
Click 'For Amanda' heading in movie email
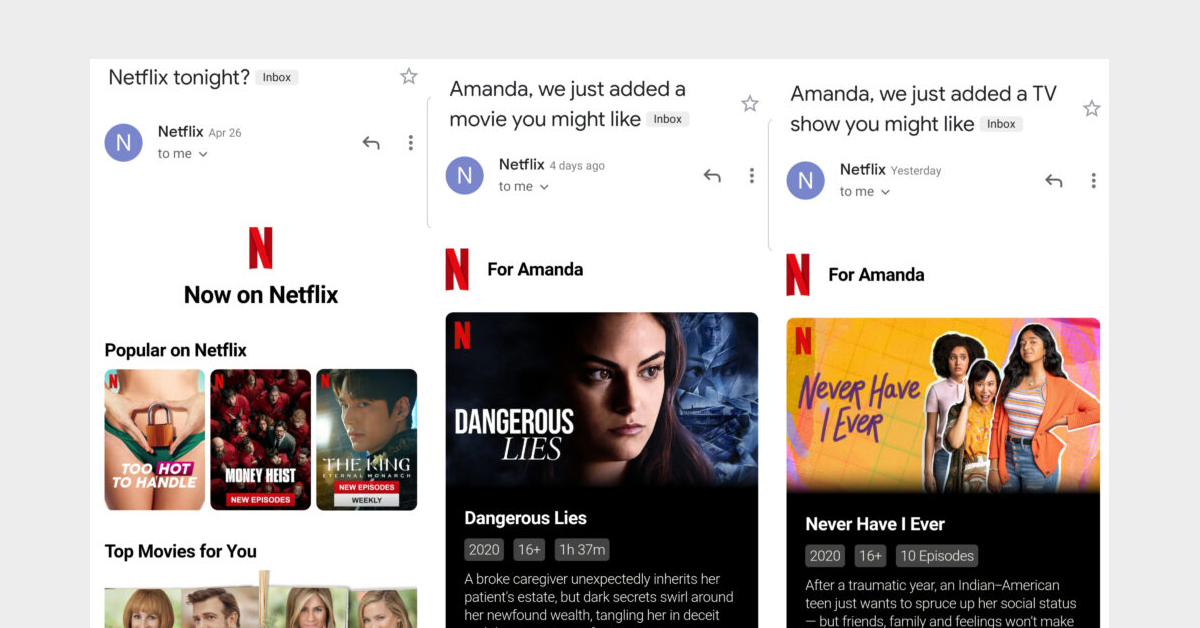(535, 269)
